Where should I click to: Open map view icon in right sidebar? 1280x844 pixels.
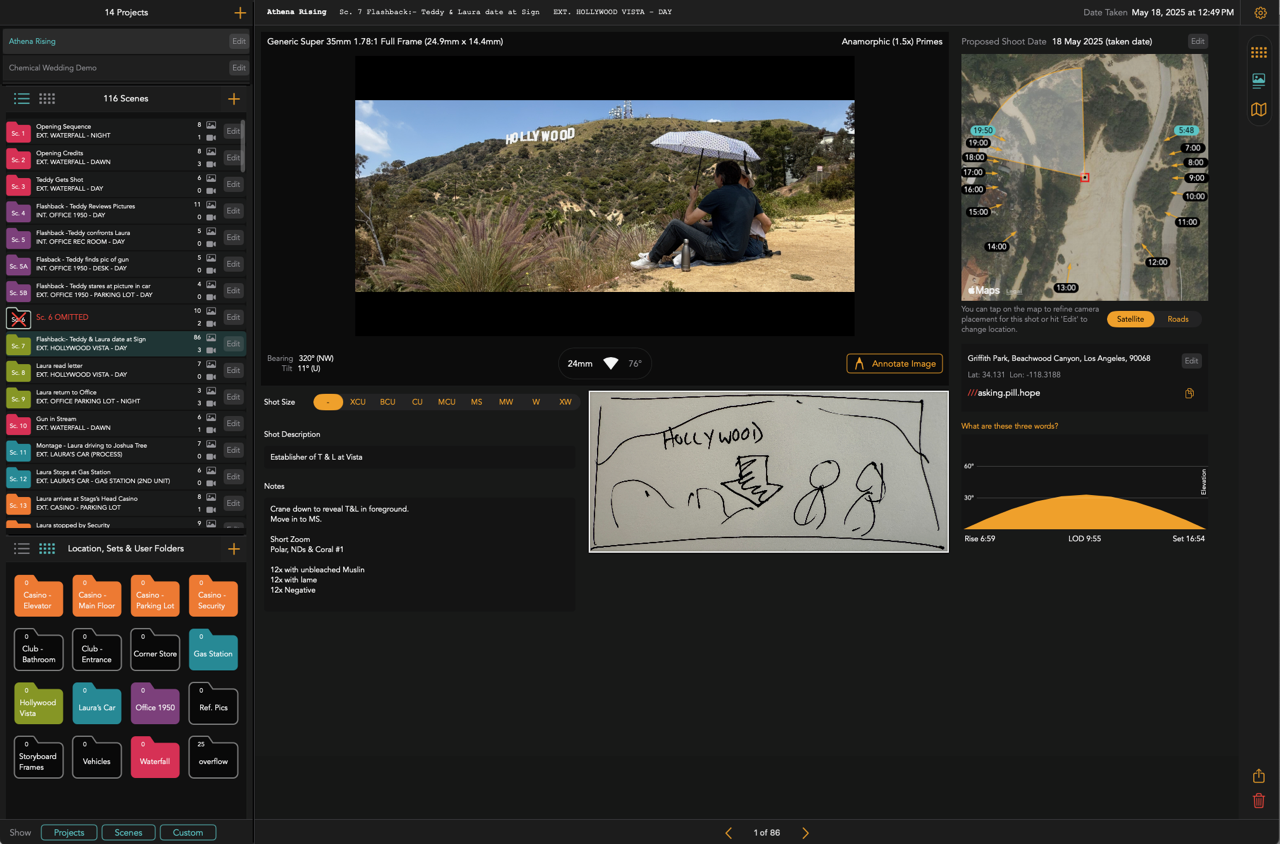tap(1259, 110)
